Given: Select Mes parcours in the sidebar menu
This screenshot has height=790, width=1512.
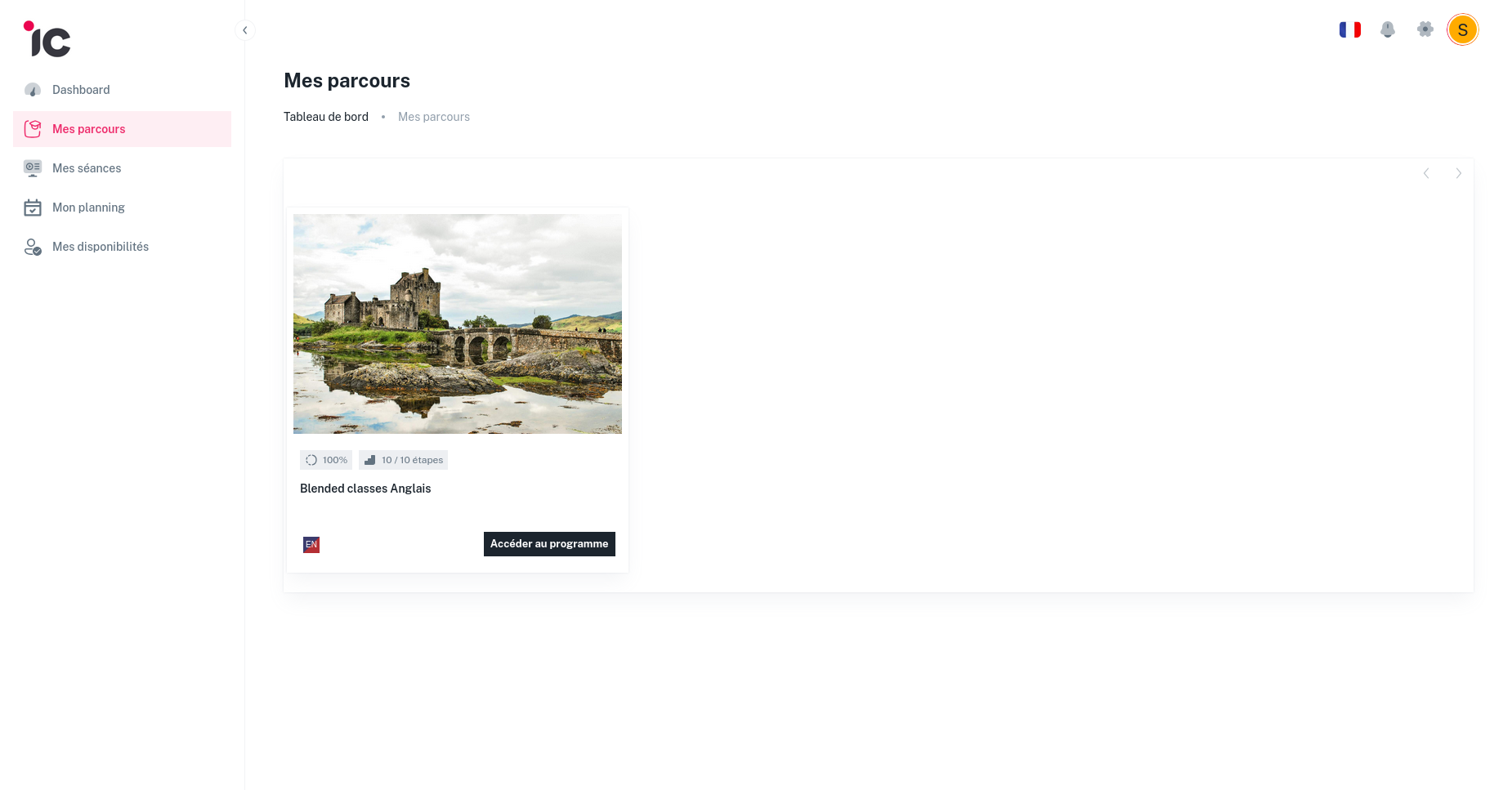Looking at the screenshot, I should coord(88,128).
